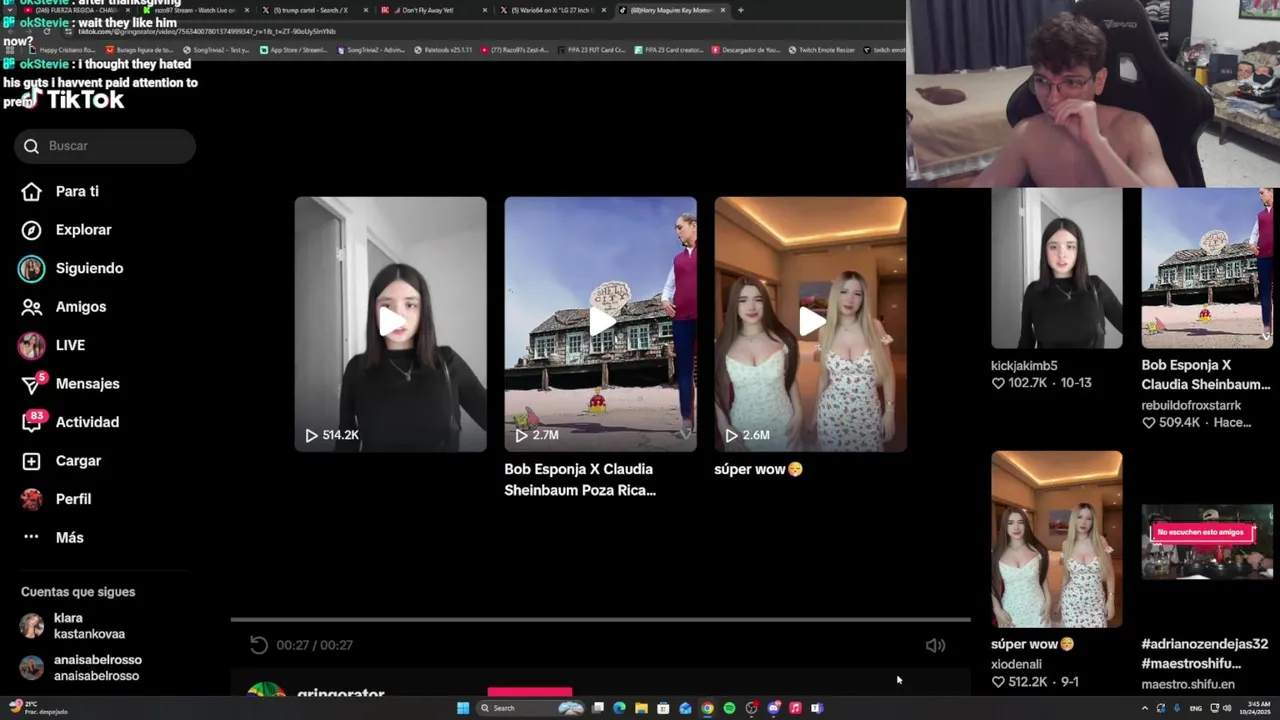Play súper wow video with 2.6M views
Image resolution: width=1280 pixels, height=720 pixels.
point(810,324)
